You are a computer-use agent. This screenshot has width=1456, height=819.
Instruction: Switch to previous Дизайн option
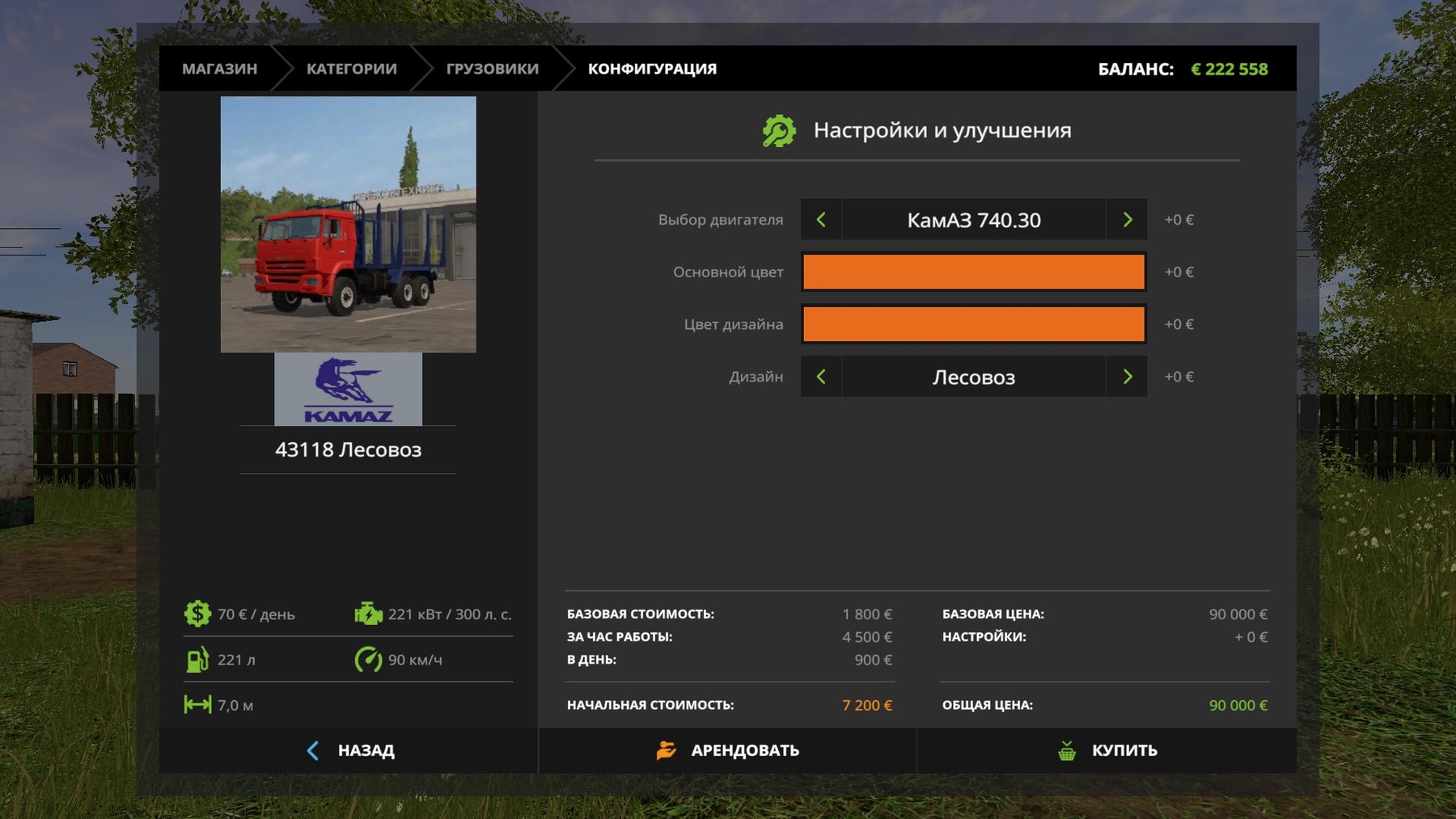(x=821, y=377)
